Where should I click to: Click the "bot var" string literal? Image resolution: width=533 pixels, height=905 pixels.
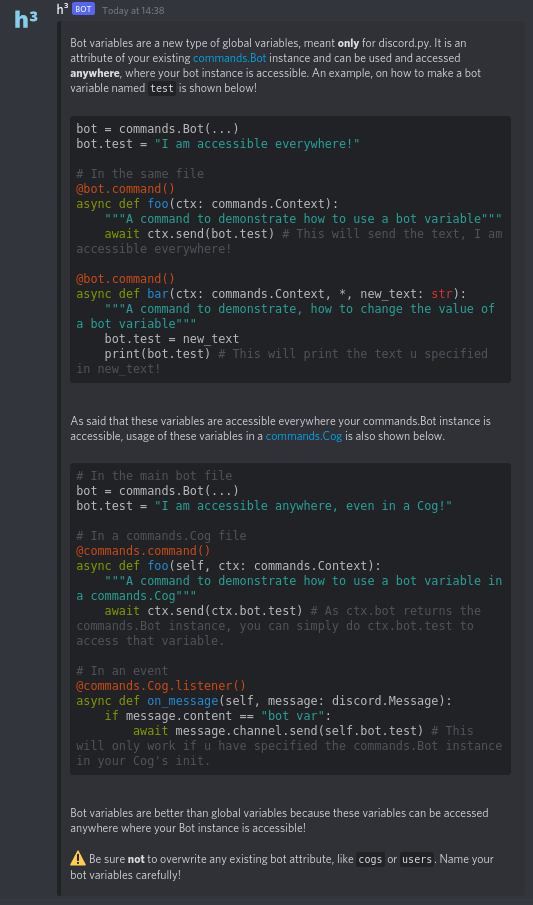pos(293,716)
